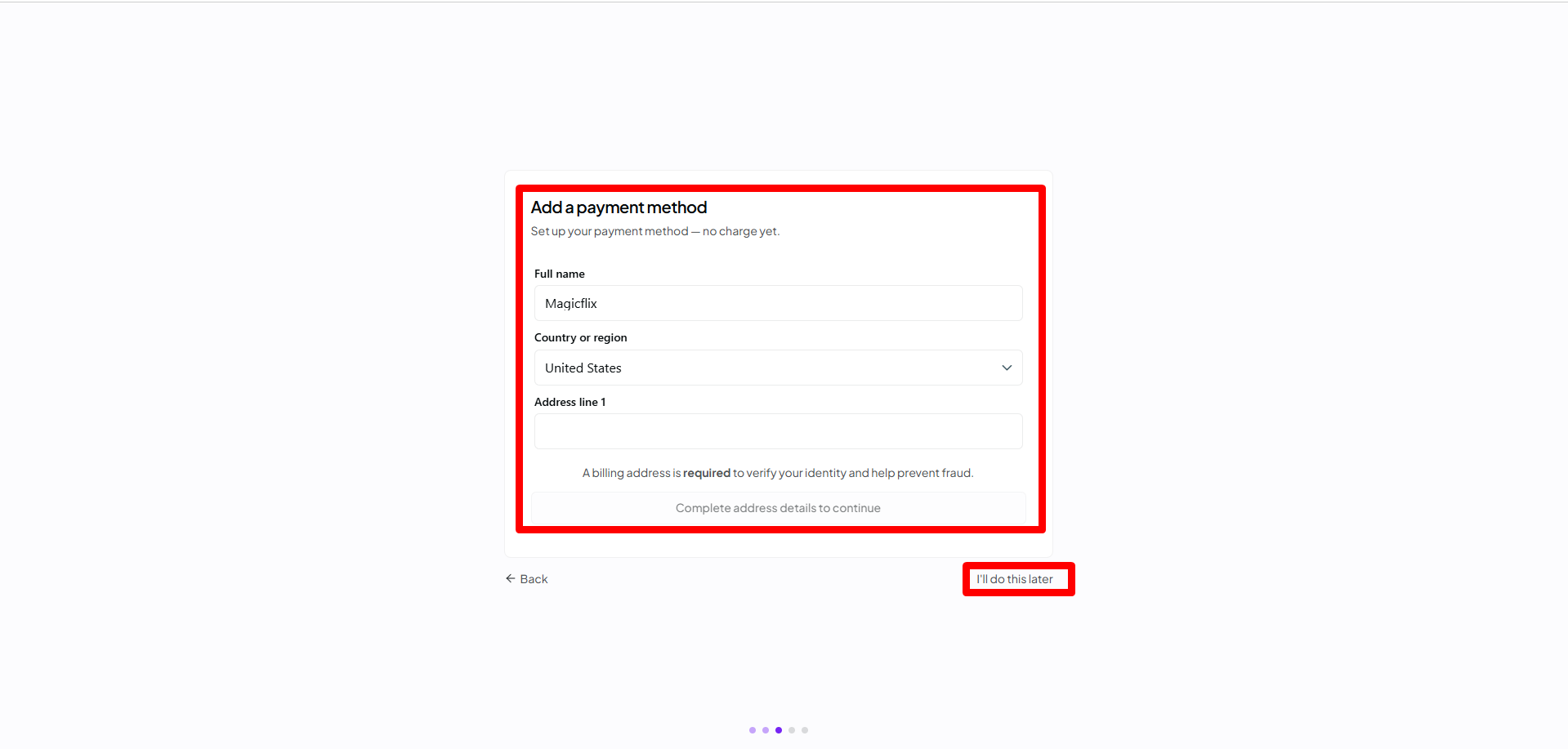Click the active dark purple step dot
The width and height of the screenshot is (1568, 749).
pyautogui.click(x=779, y=730)
